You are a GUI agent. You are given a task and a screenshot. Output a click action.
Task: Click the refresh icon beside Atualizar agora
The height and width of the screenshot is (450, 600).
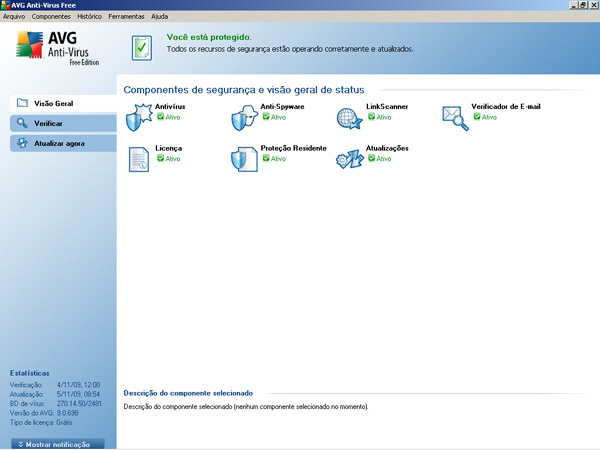click(22, 143)
